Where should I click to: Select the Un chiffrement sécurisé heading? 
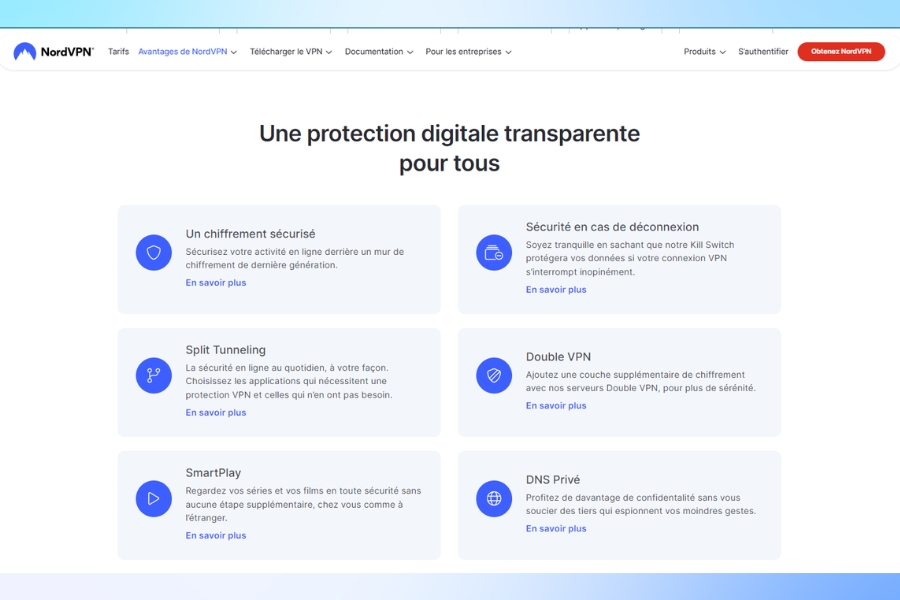(250, 234)
